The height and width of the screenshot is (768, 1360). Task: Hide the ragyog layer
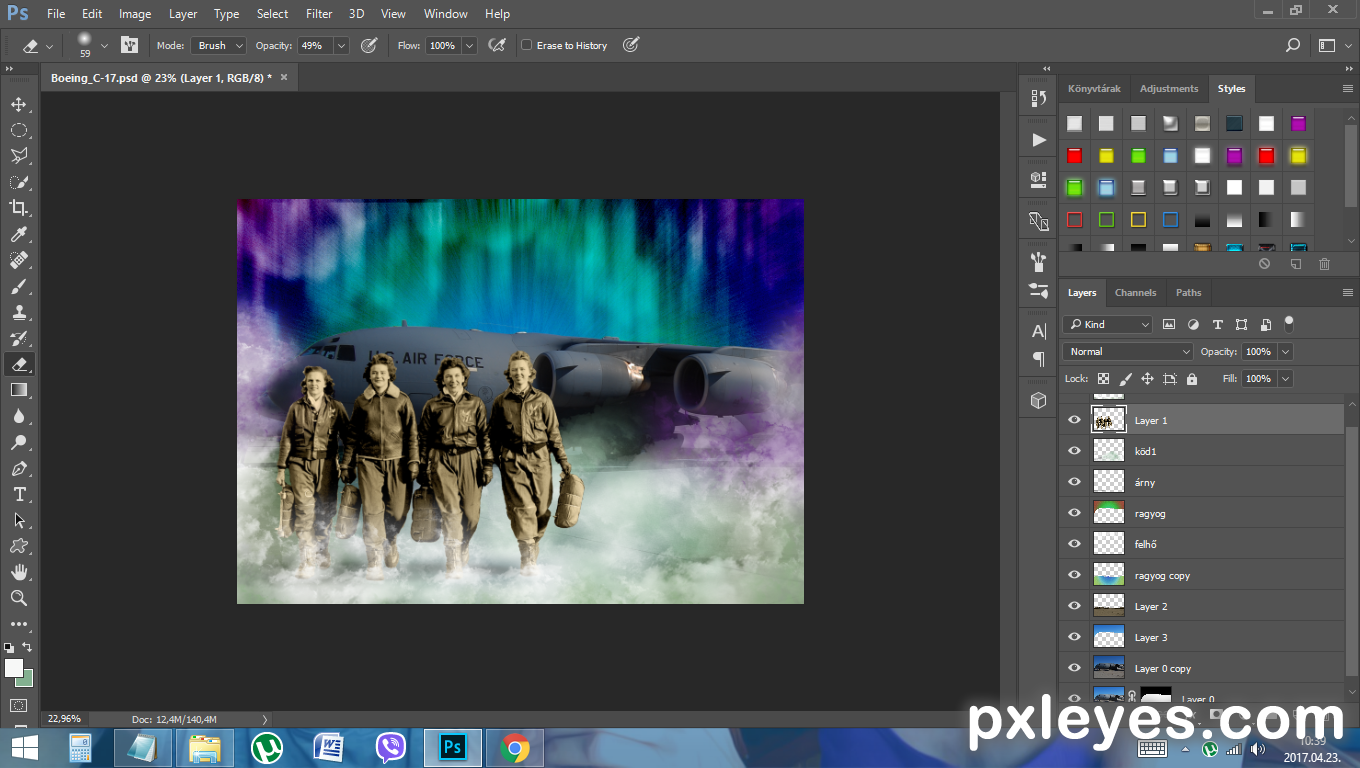pyautogui.click(x=1075, y=513)
